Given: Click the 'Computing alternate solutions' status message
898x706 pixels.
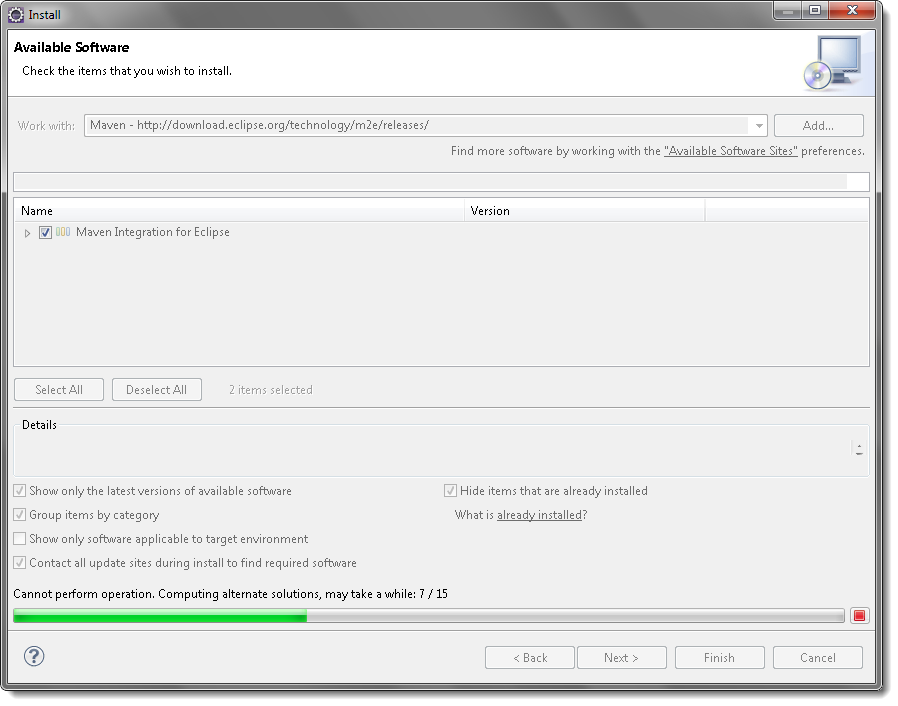Looking at the screenshot, I should point(230,594).
